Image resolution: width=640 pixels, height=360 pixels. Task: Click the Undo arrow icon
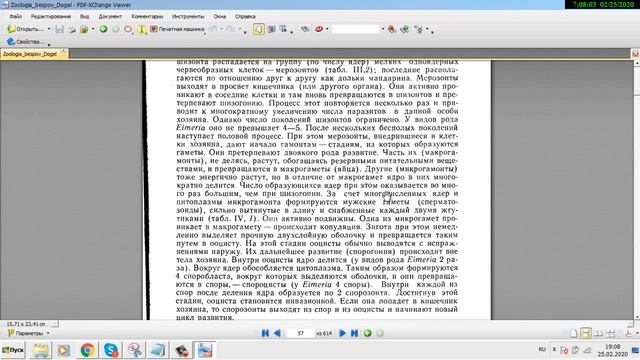[x=213, y=29]
